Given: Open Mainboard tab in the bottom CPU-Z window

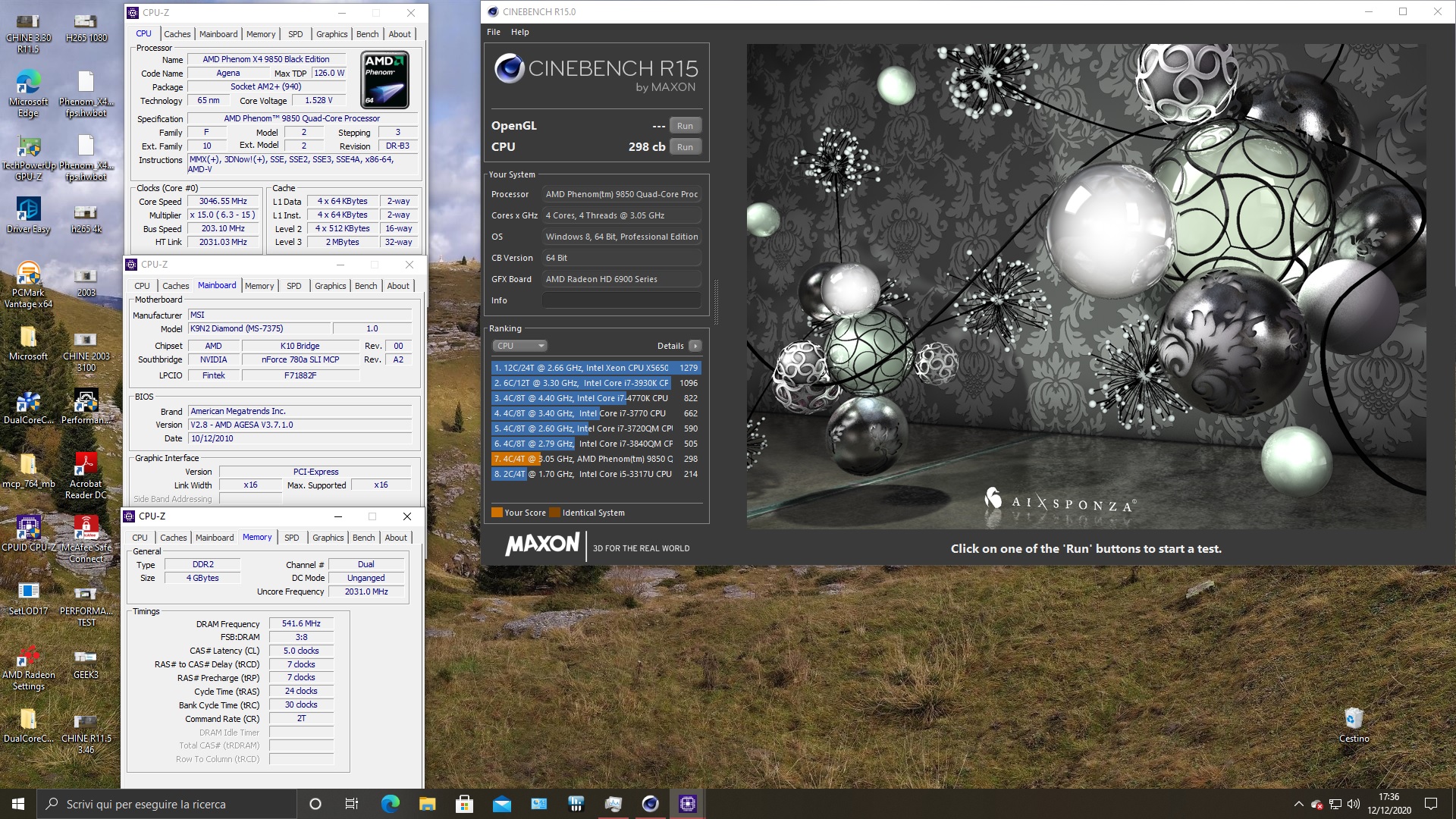Looking at the screenshot, I should (x=215, y=538).
